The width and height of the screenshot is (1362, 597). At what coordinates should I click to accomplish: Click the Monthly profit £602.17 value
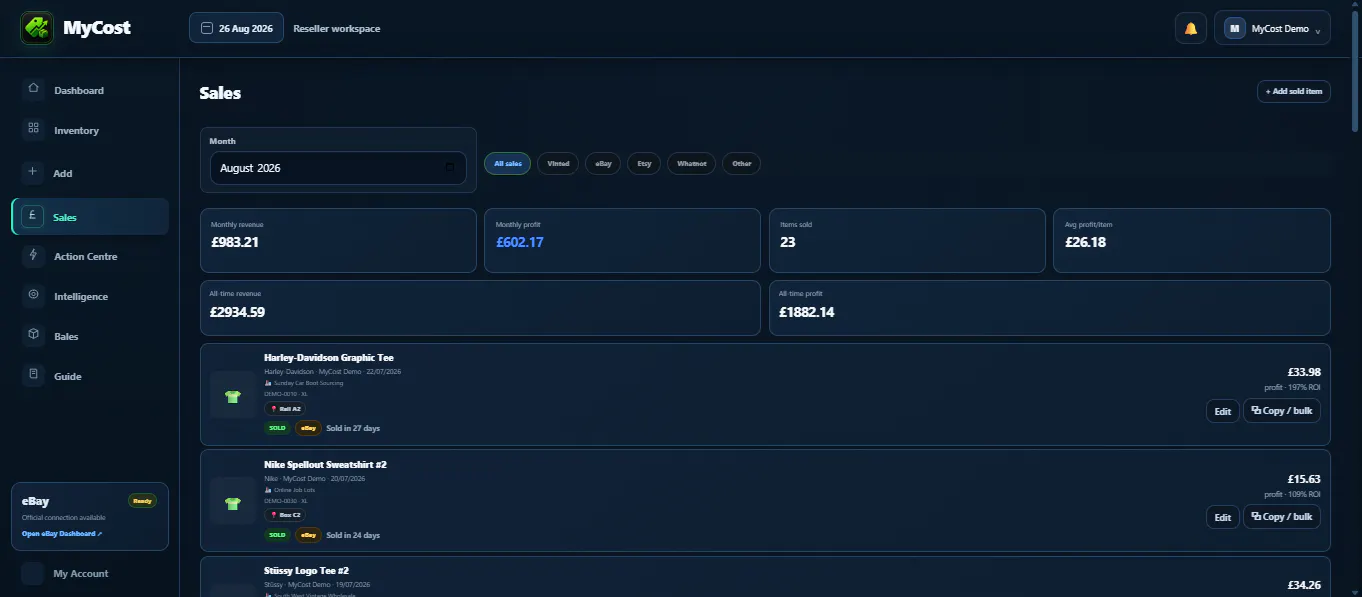point(520,242)
